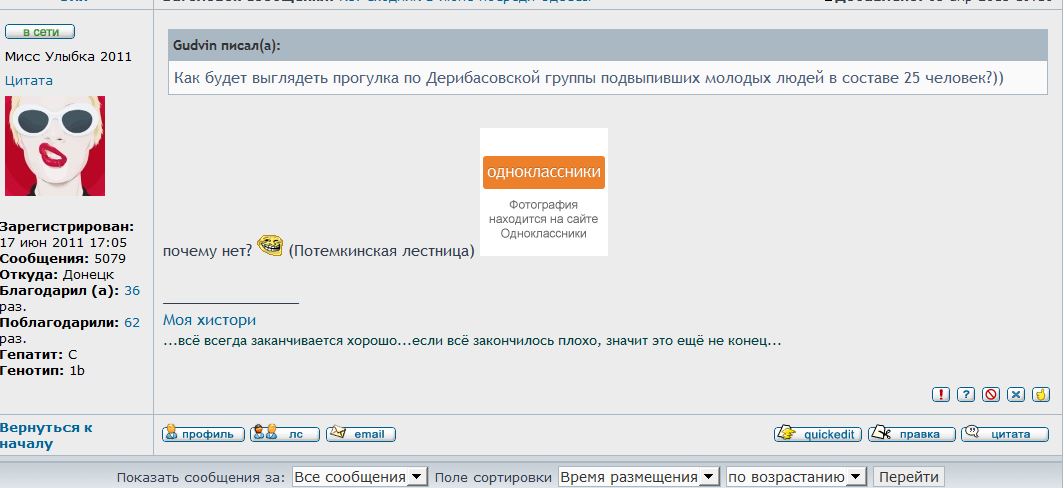Click the email button for this user
The image size is (1064, 488).
(x=361, y=434)
